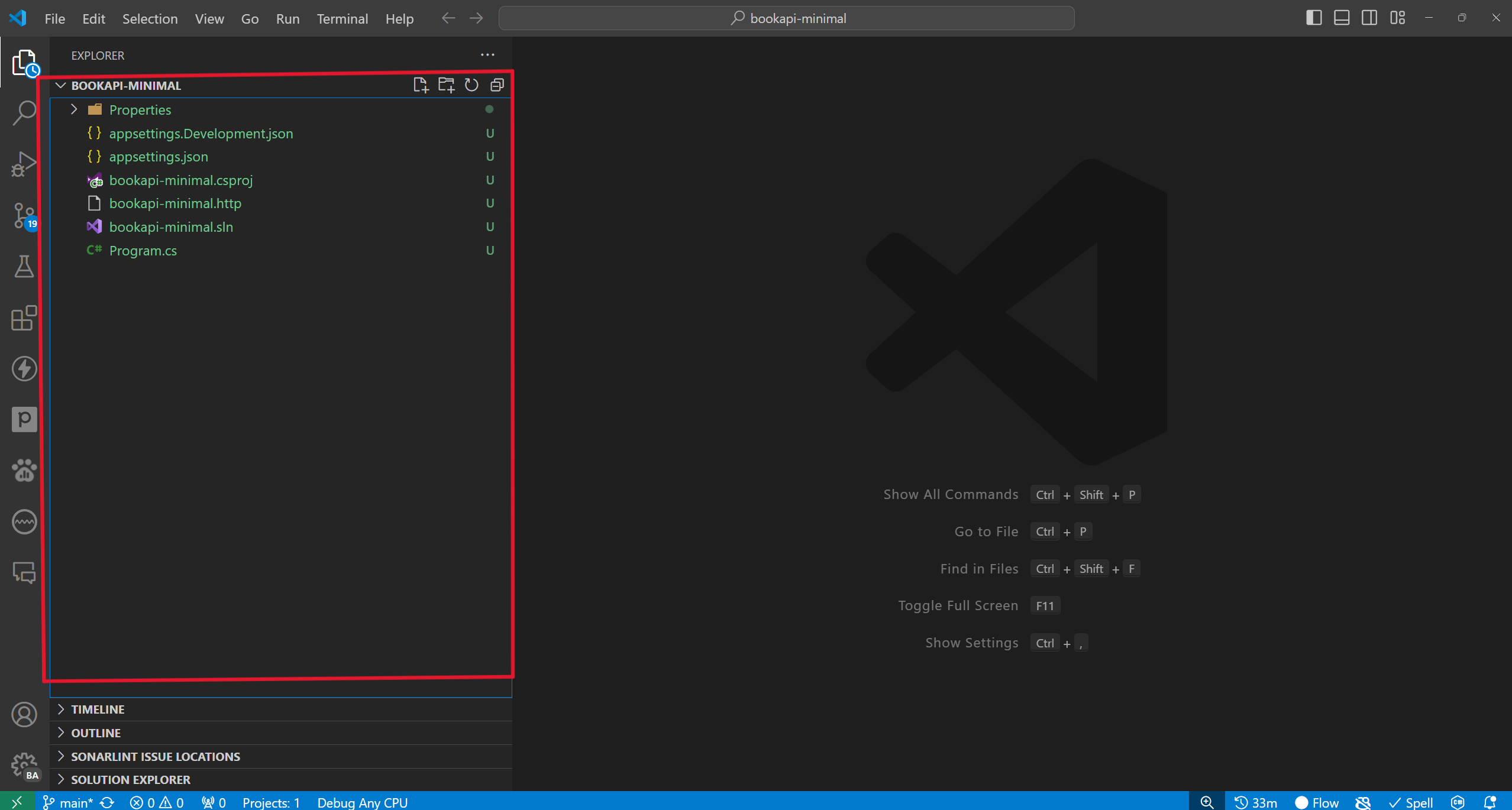Open bookapi-minimal.http file
This screenshot has width=1512, height=810.
click(x=281, y=203)
